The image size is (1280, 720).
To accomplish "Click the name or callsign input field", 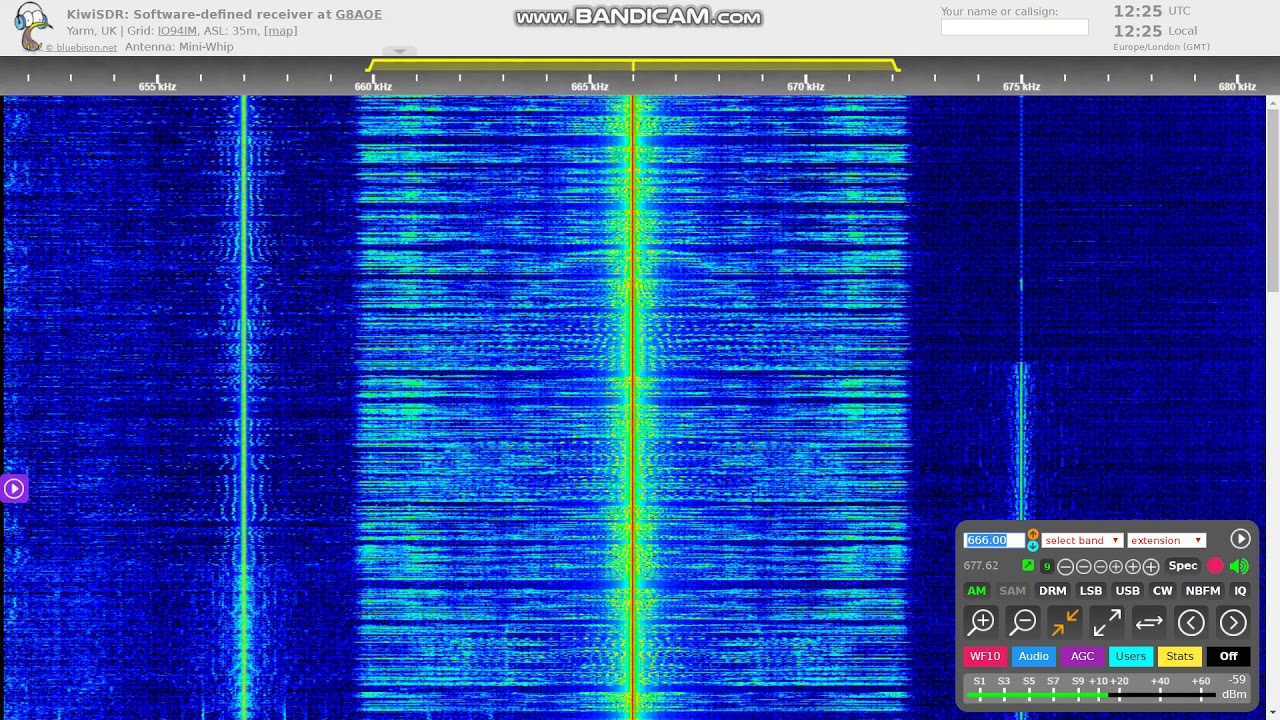I will 1014,27.
